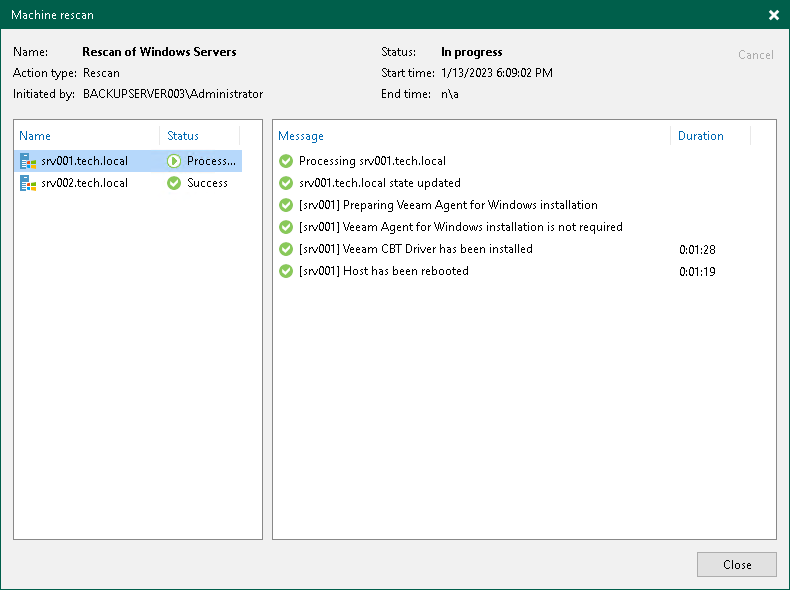Click the Cancel link
This screenshot has height=590, width=790.
point(755,55)
